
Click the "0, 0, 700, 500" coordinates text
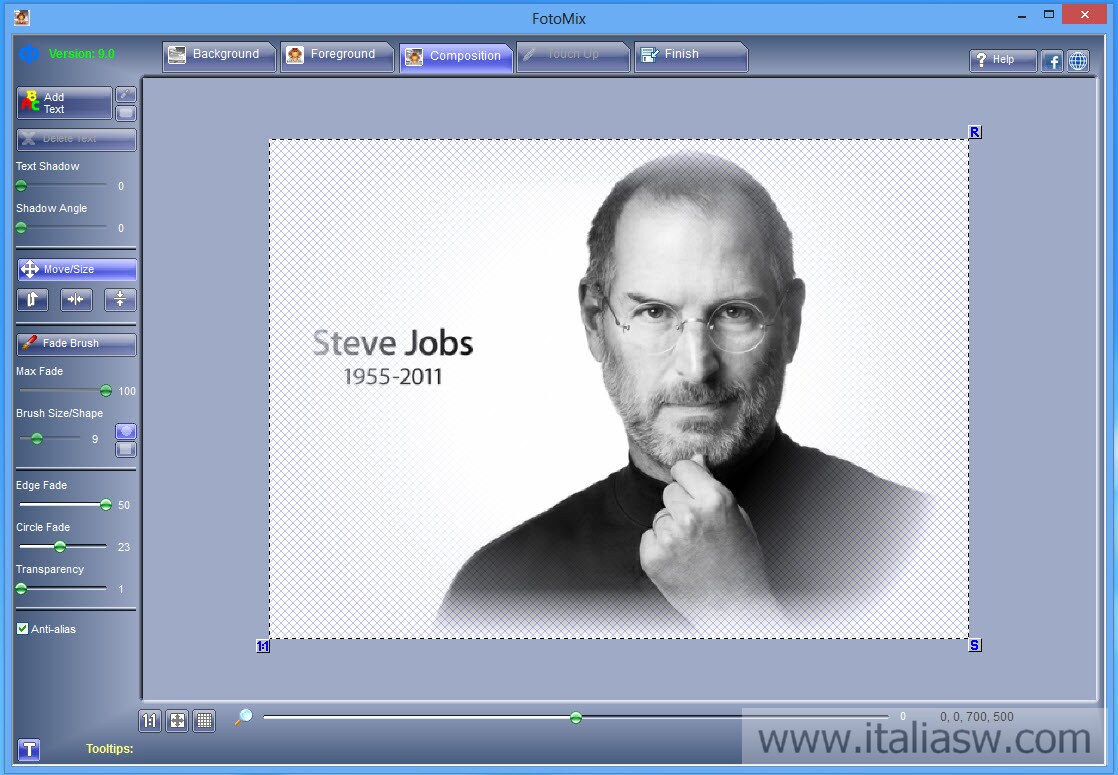coord(976,717)
